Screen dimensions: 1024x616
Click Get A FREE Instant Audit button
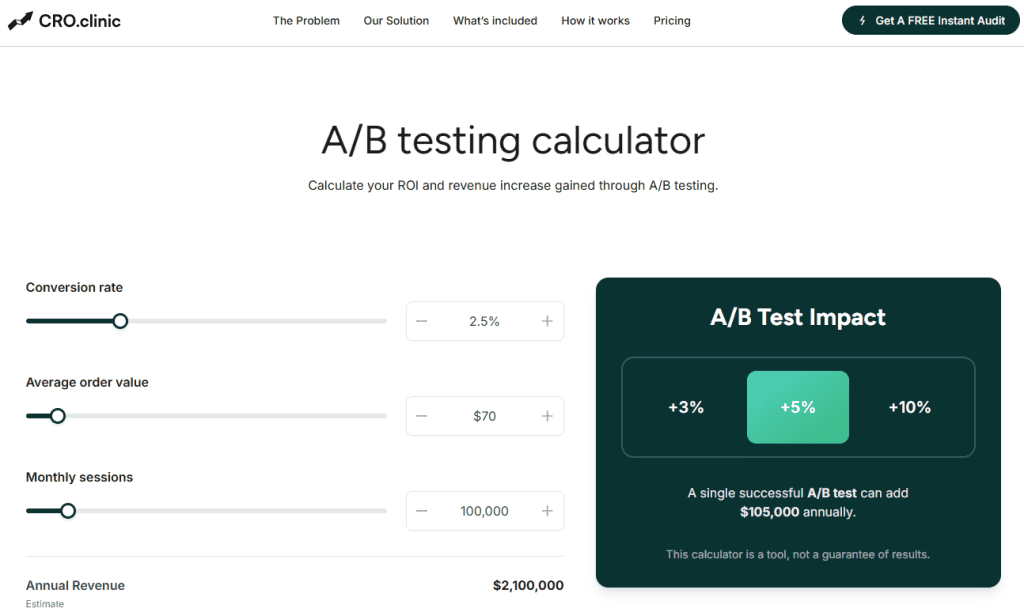(932, 20)
